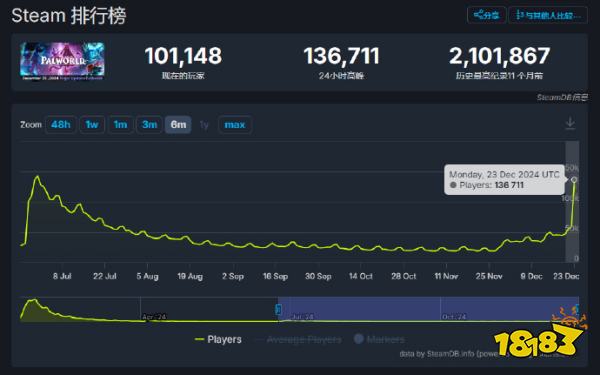Set chart zoom to 48h
Viewport: 600px width, 375px height.
[x=60, y=125]
